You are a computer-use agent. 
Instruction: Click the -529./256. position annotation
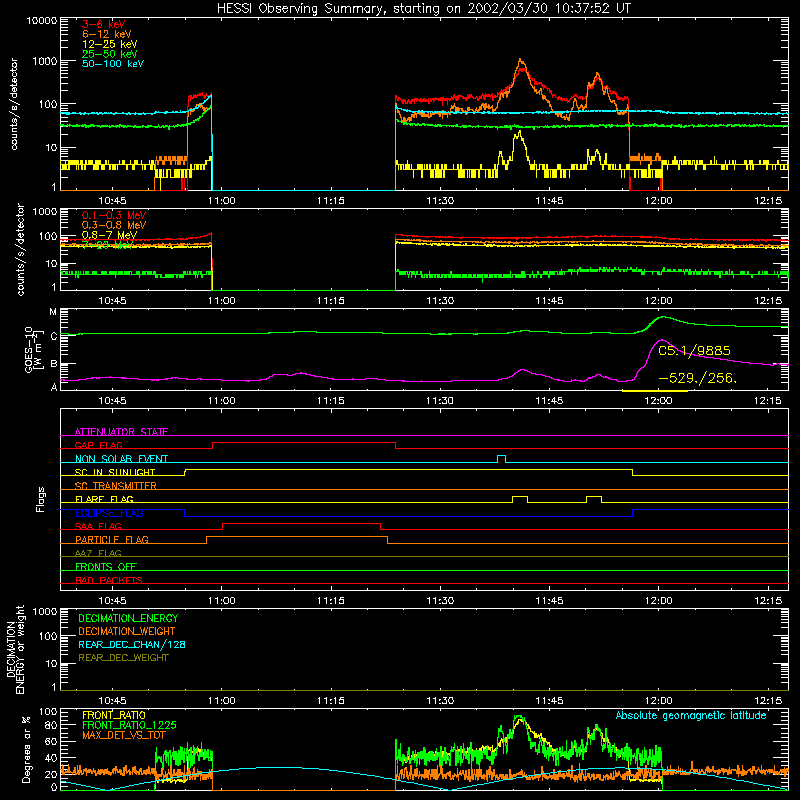click(x=698, y=378)
